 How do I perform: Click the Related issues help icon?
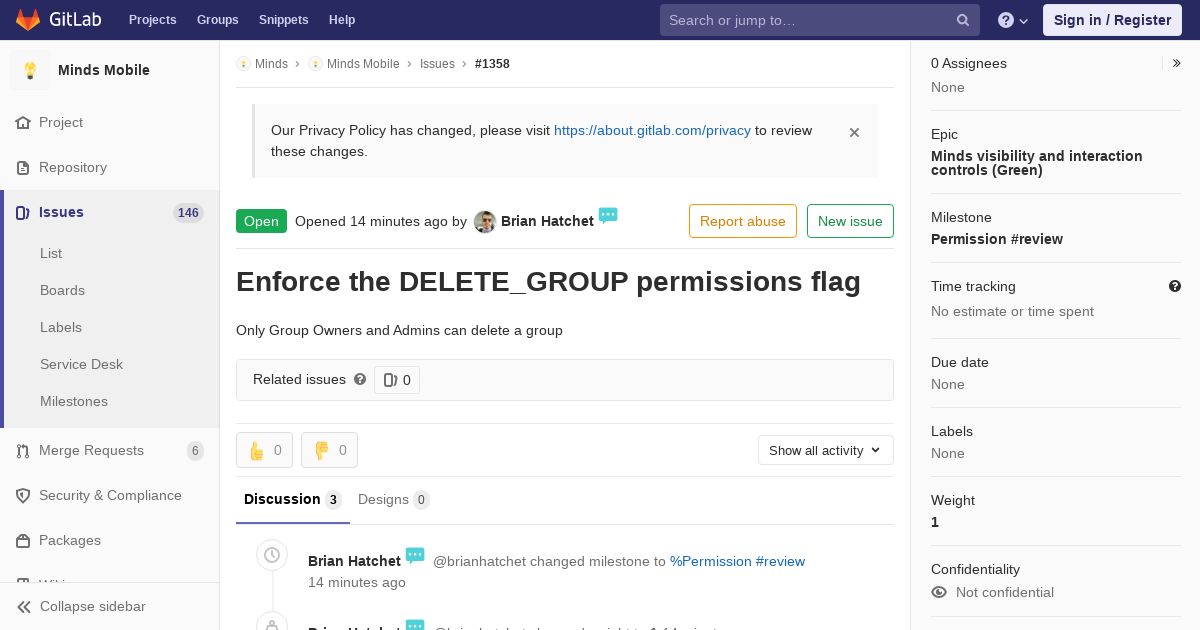[360, 379]
